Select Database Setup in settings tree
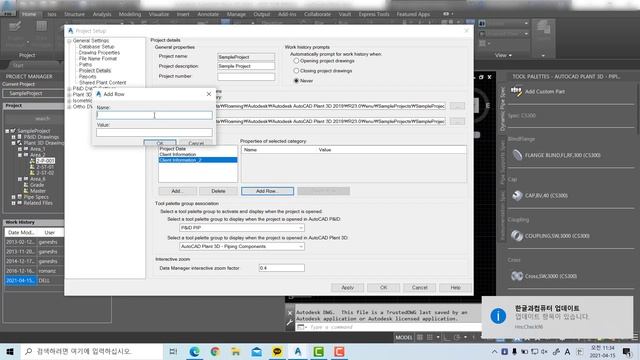The height and width of the screenshot is (360, 640). [x=96, y=47]
